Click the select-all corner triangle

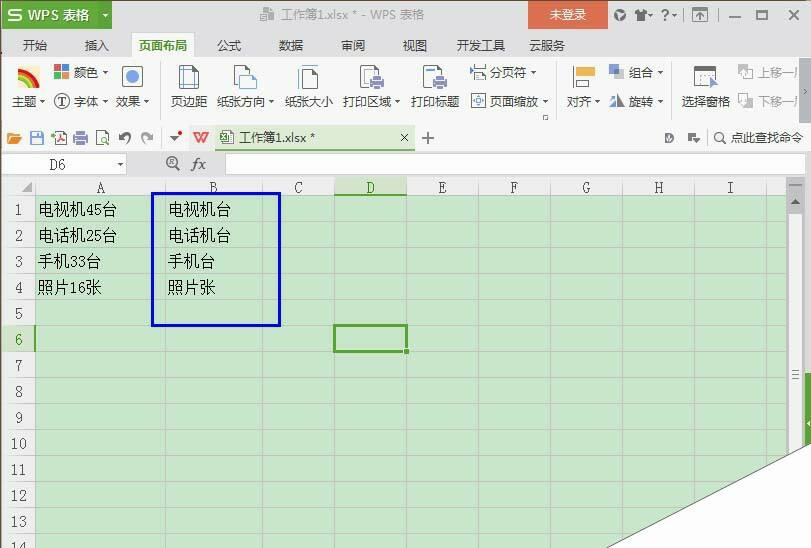(x=27, y=187)
